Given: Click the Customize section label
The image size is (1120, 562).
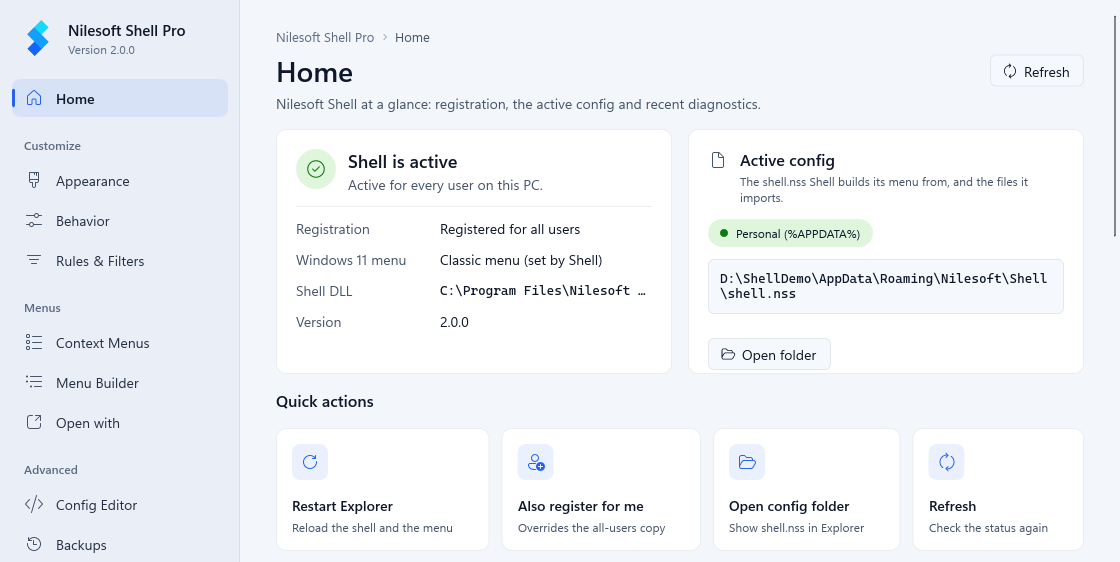Looking at the screenshot, I should (x=52, y=146).
